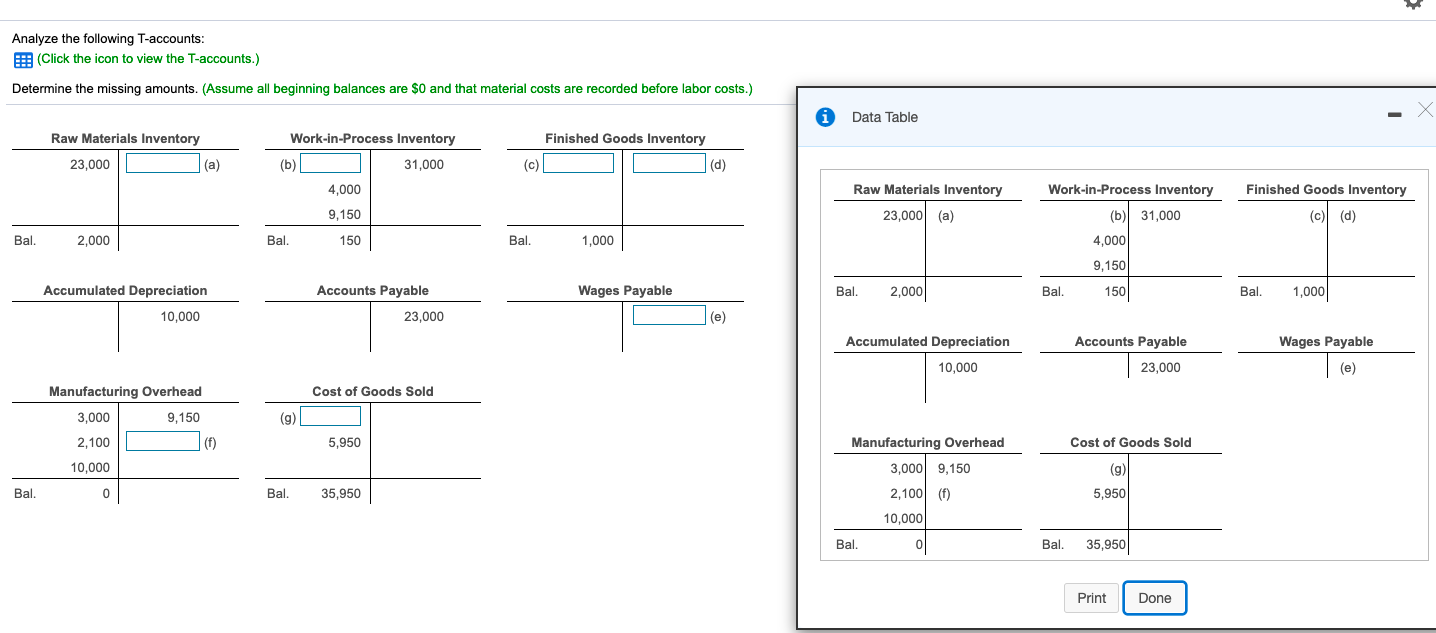Click input field (f) in Manufacturing Overhead
The width and height of the screenshot is (1436, 633).
point(161,441)
